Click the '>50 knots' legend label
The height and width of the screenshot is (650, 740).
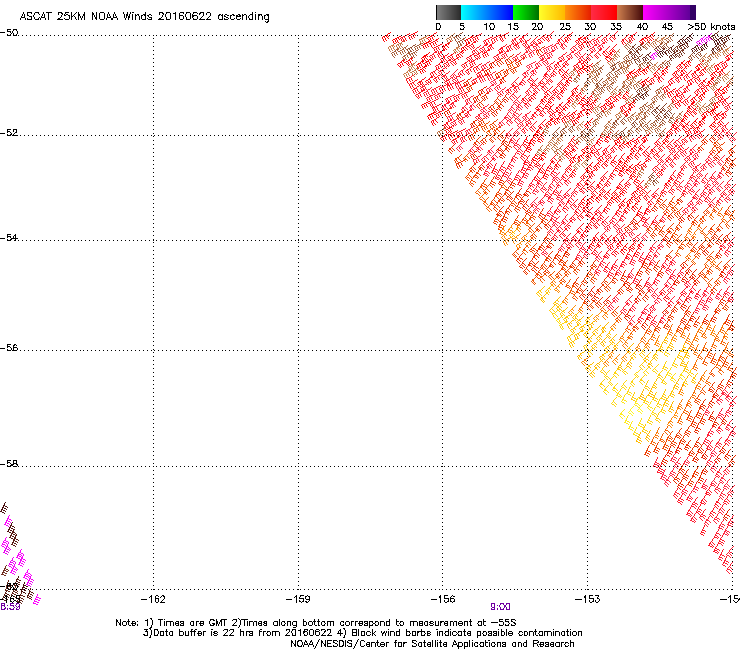click(711, 27)
